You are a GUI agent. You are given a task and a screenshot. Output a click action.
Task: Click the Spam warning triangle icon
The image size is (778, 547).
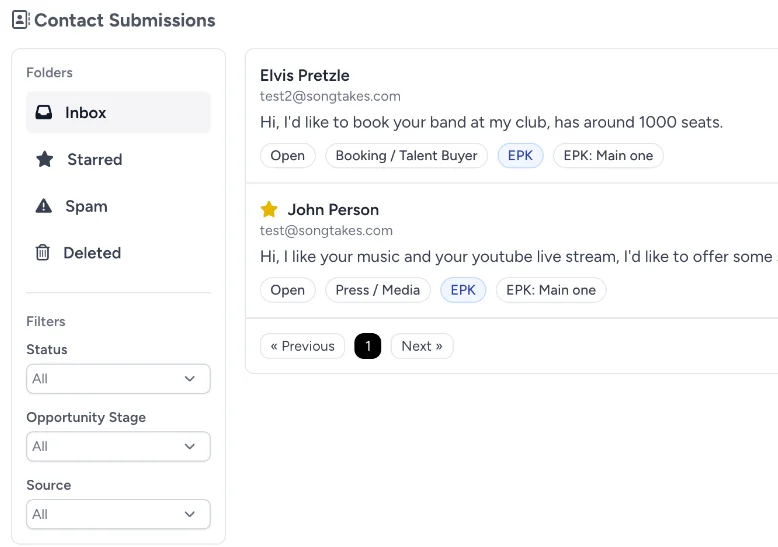[44, 207]
